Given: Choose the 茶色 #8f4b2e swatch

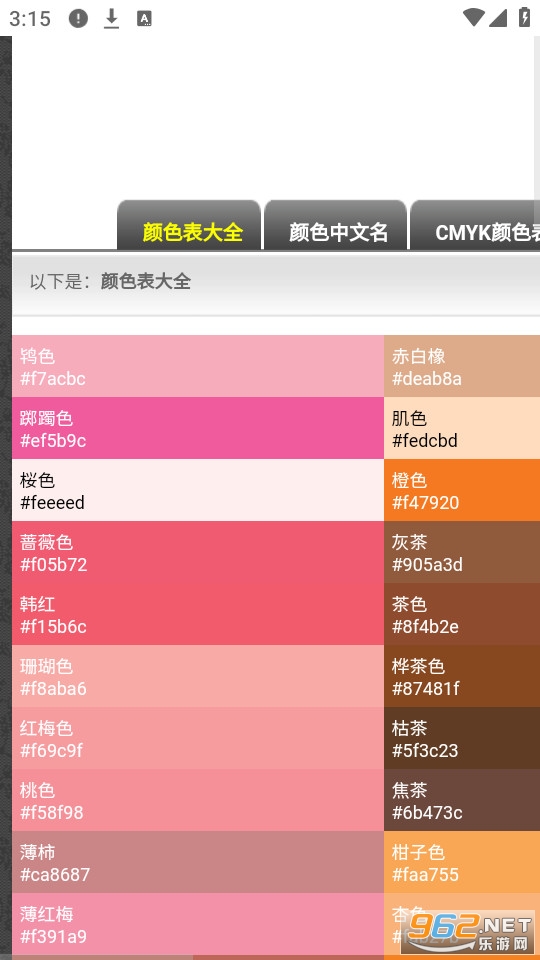Looking at the screenshot, I should pos(462,614).
